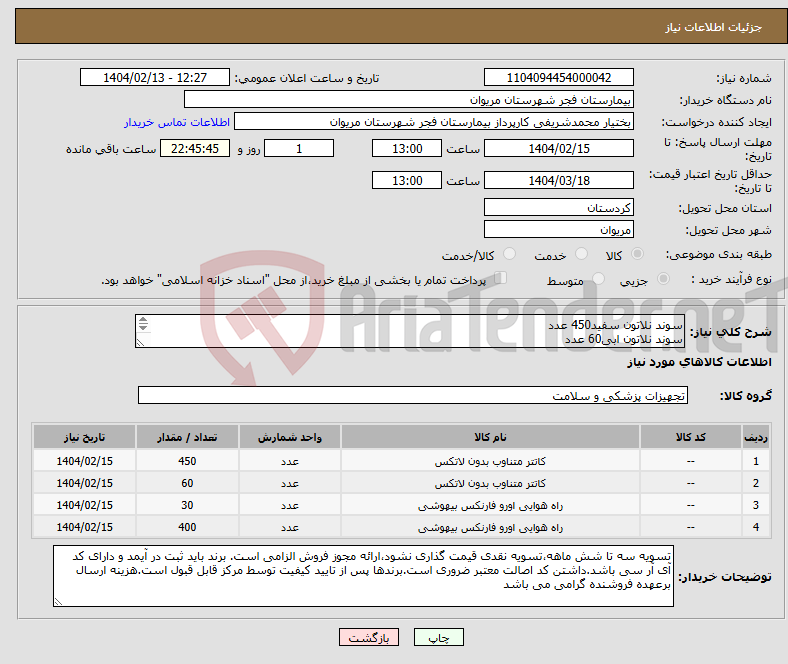Select the متوسط purchase type radio
The height and width of the screenshot is (664, 788).
[x=599, y=278]
